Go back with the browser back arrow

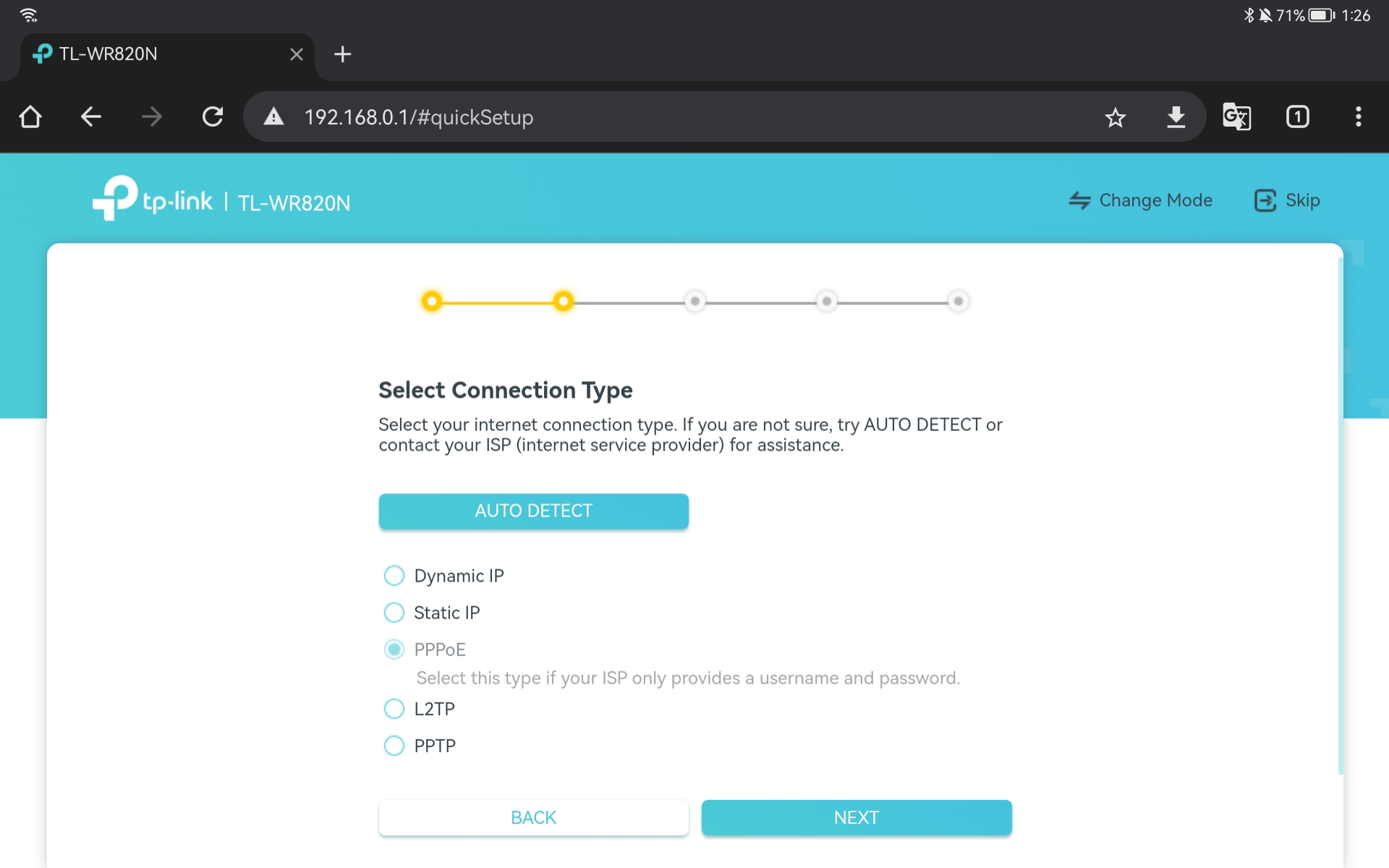click(91, 116)
